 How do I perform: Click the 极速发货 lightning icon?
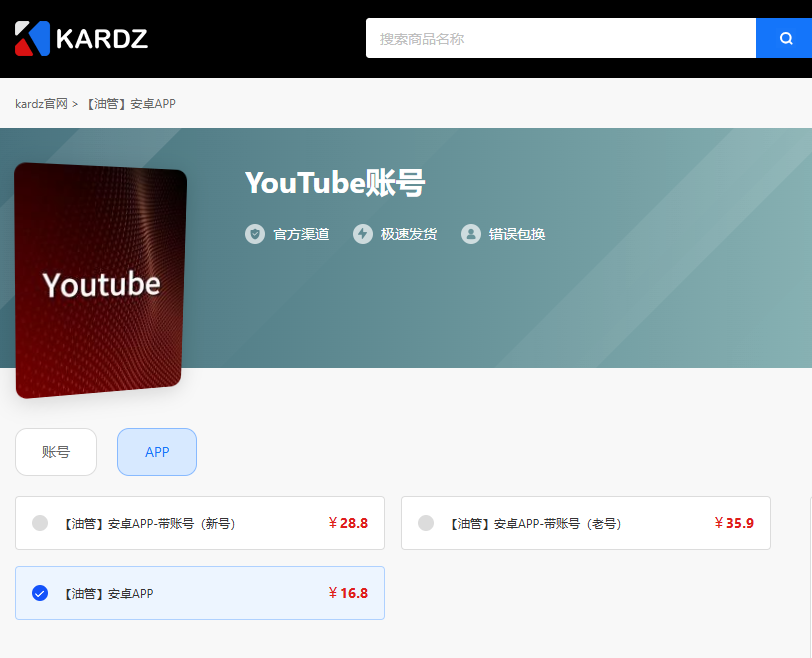click(363, 234)
